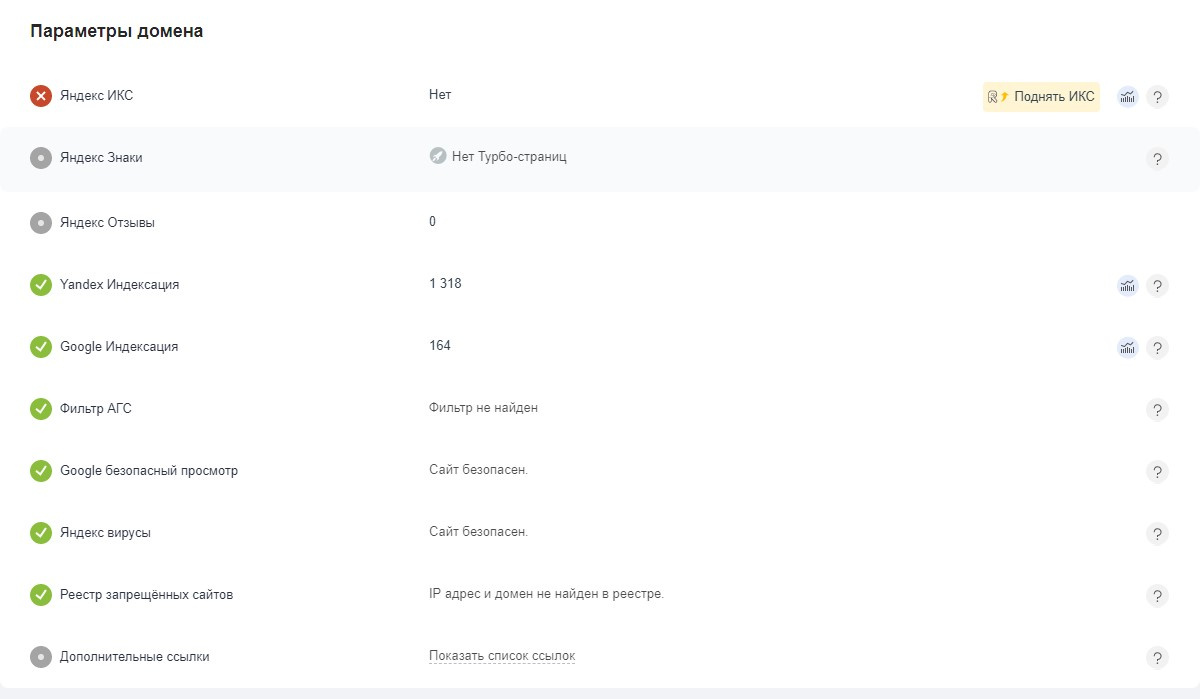Open help for the Яндекс ИКС row
Screen dimensions: 1200x699
point(1157,97)
